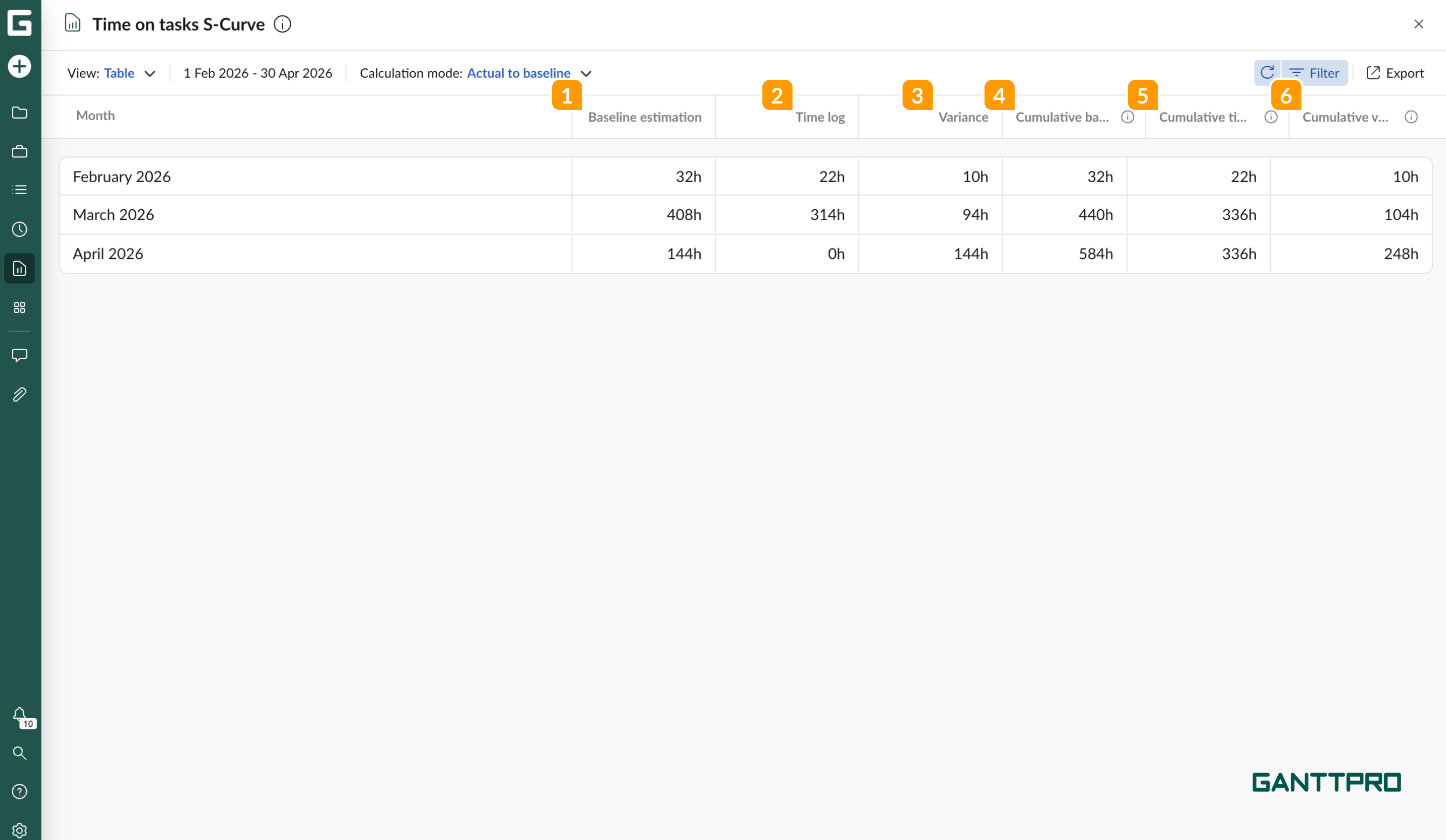This screenshot has width=1446, height=840.
Task: Select the active reports icon in sidebar
Action: 19,268
